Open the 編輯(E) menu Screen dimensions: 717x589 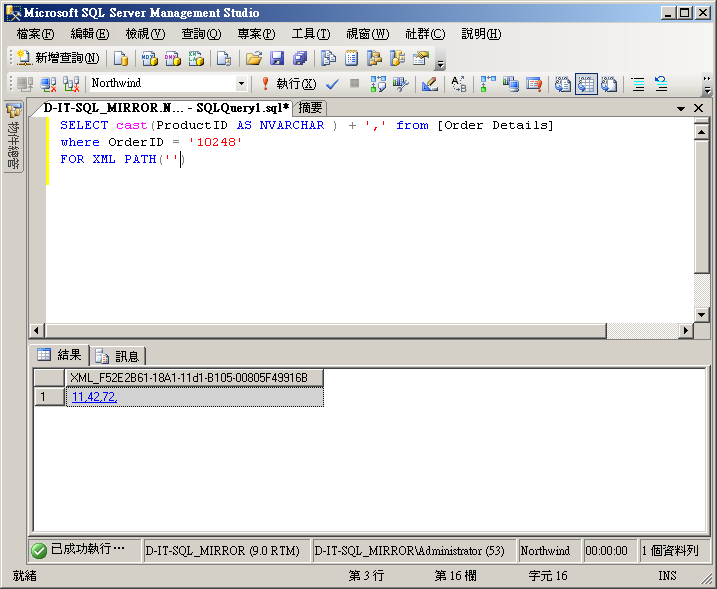[x=90, y=34]
